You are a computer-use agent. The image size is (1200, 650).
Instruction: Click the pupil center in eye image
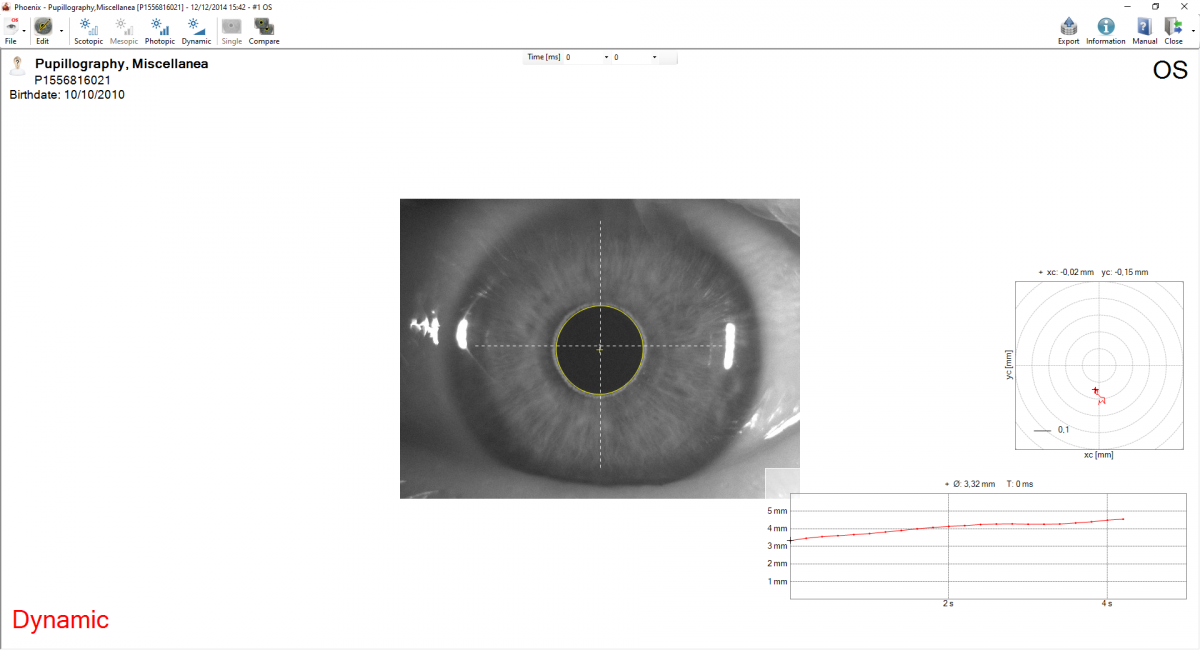(x=599, y=348)
